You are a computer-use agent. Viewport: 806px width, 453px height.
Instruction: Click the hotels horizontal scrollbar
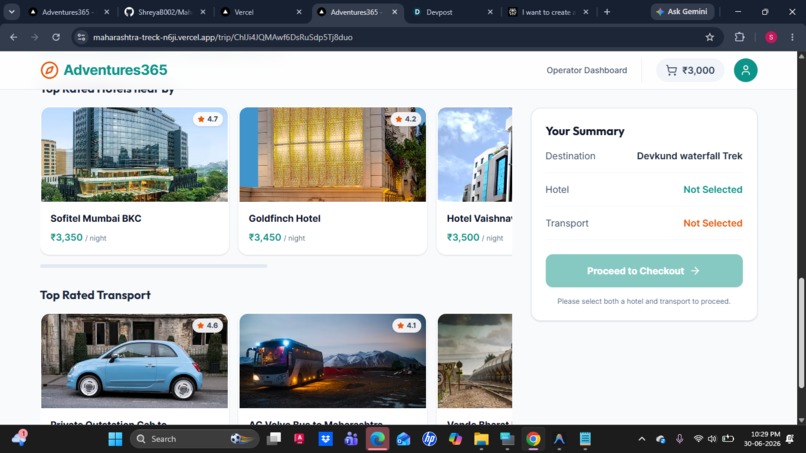coord(154,266)
